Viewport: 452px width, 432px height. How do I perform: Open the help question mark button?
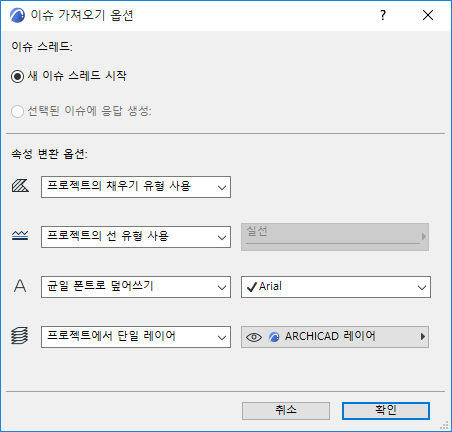[x=383, y=15]
